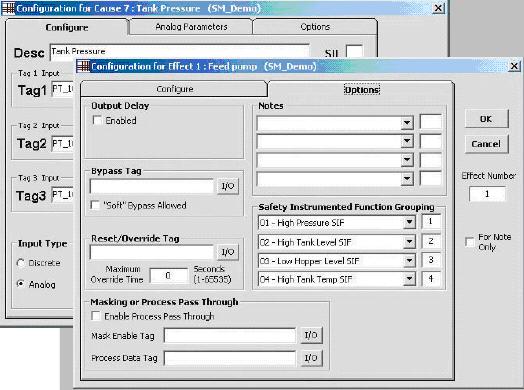The height and width of the screenshot is (390, 524).
Task: Click the third Notes number box
Action: [431, 159]
